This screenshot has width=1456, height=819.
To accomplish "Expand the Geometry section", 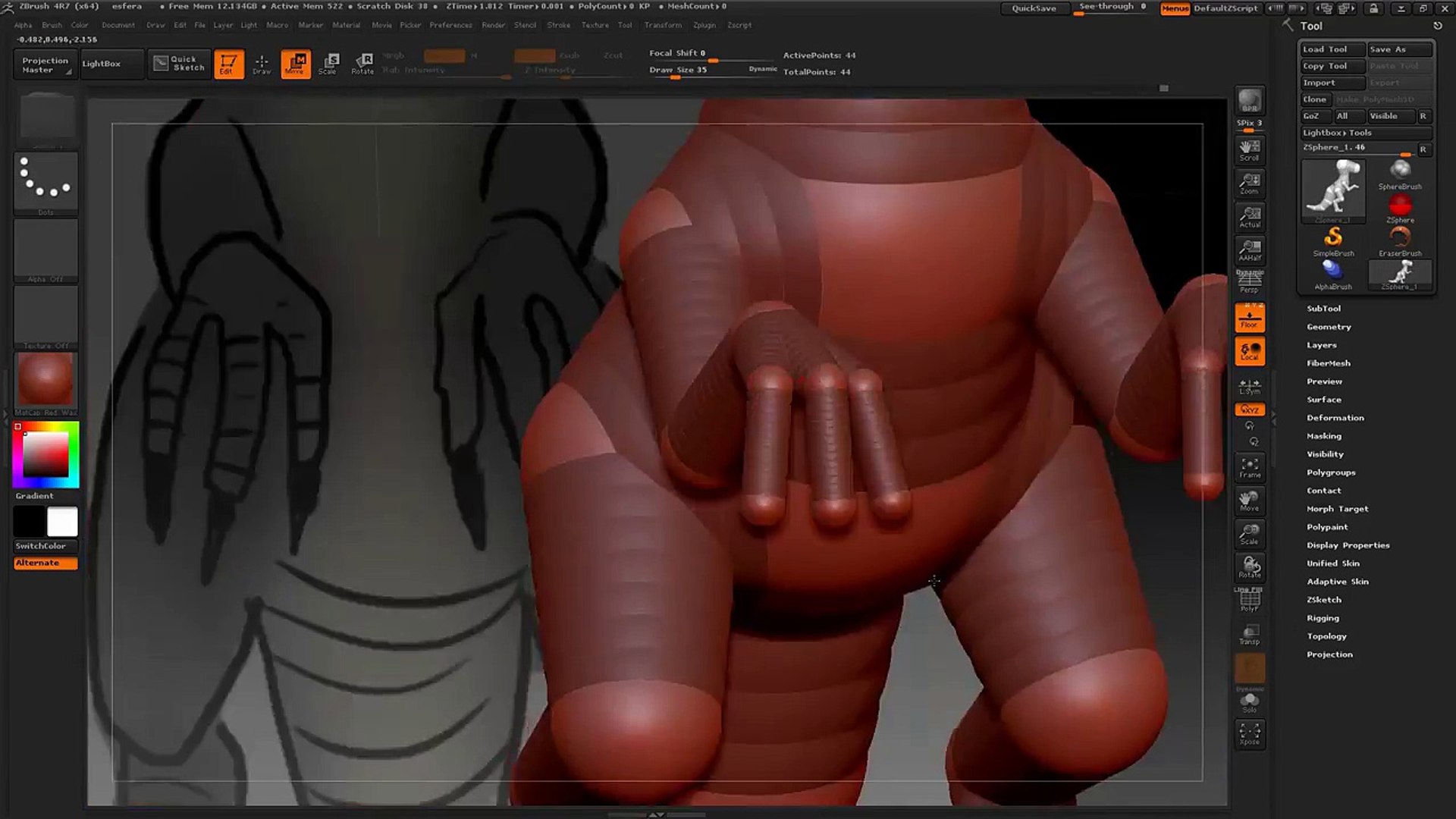I will point(1329,327).
